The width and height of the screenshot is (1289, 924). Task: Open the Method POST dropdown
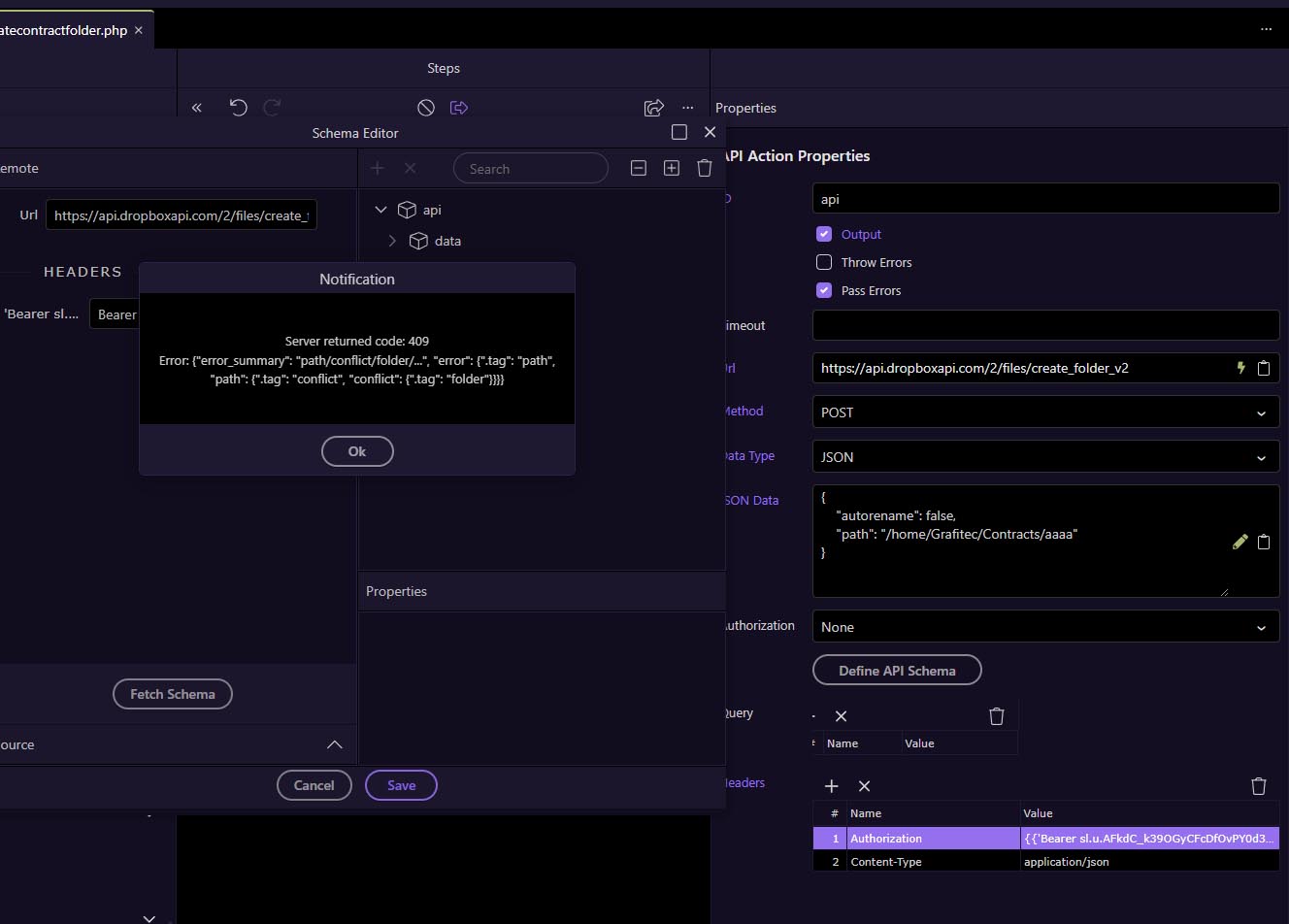click(1045, 412)
